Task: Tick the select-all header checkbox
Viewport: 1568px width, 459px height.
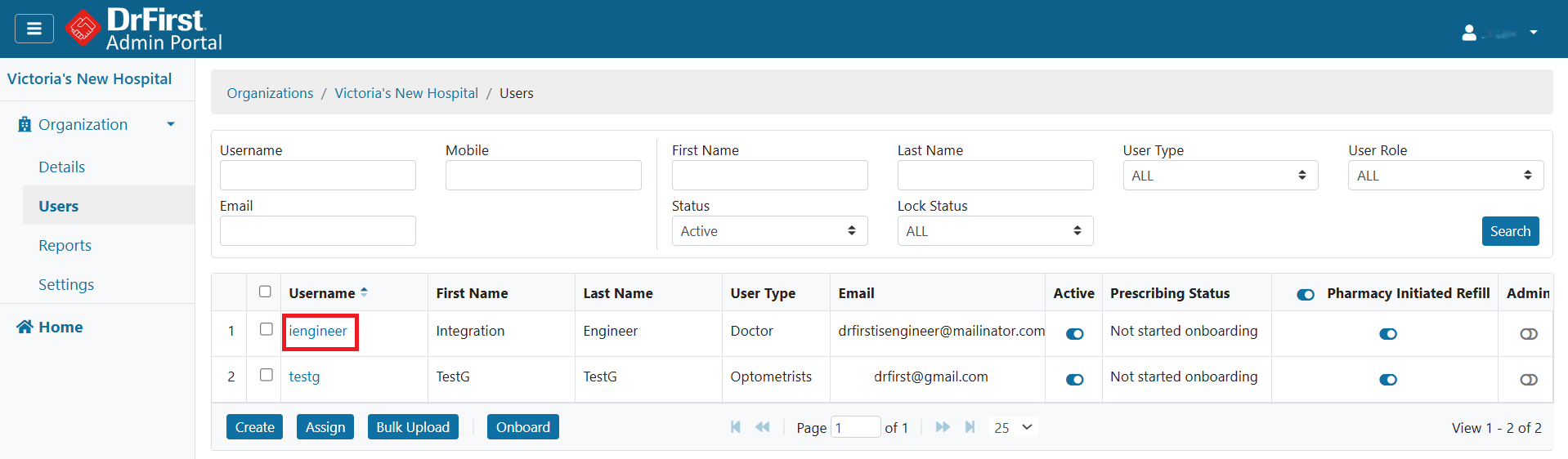Action: 265,292
